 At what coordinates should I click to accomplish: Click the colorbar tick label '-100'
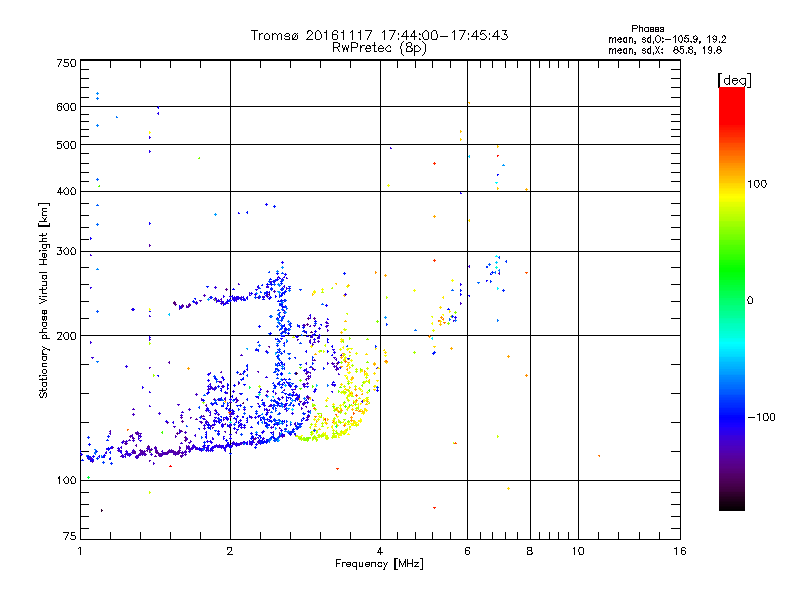click(x=762, y=417)
